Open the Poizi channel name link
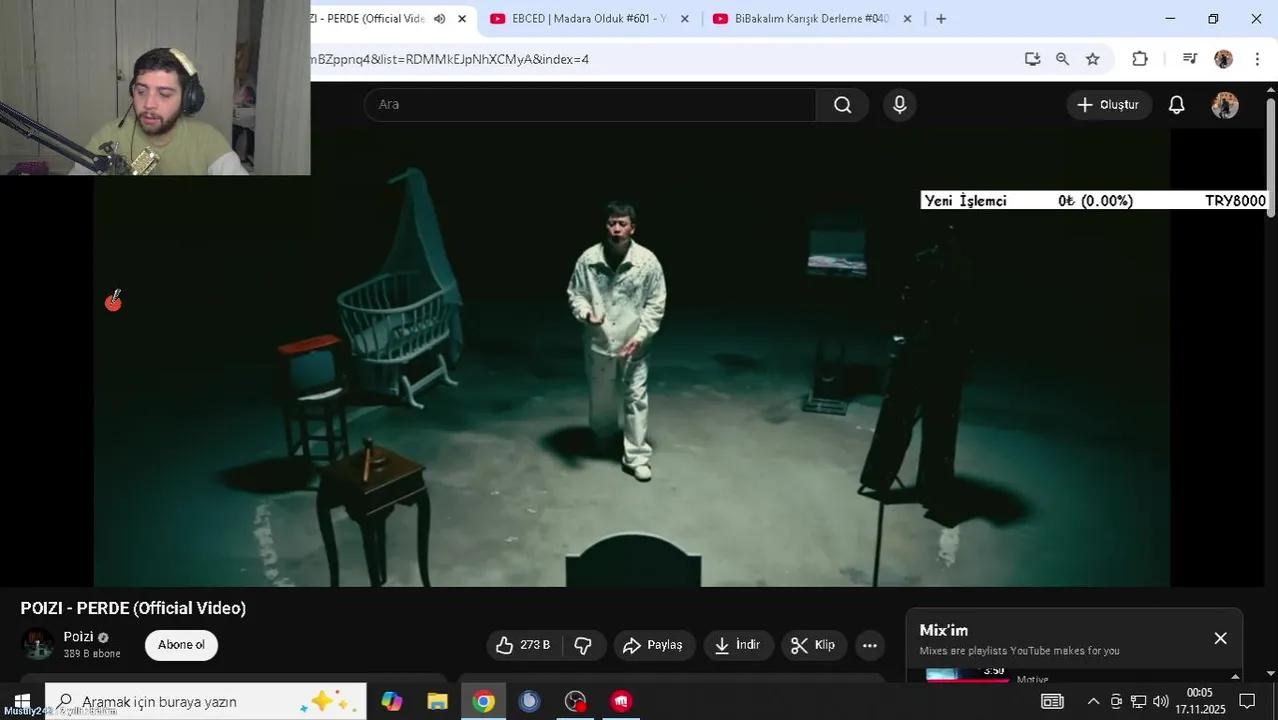 point(78,637)
